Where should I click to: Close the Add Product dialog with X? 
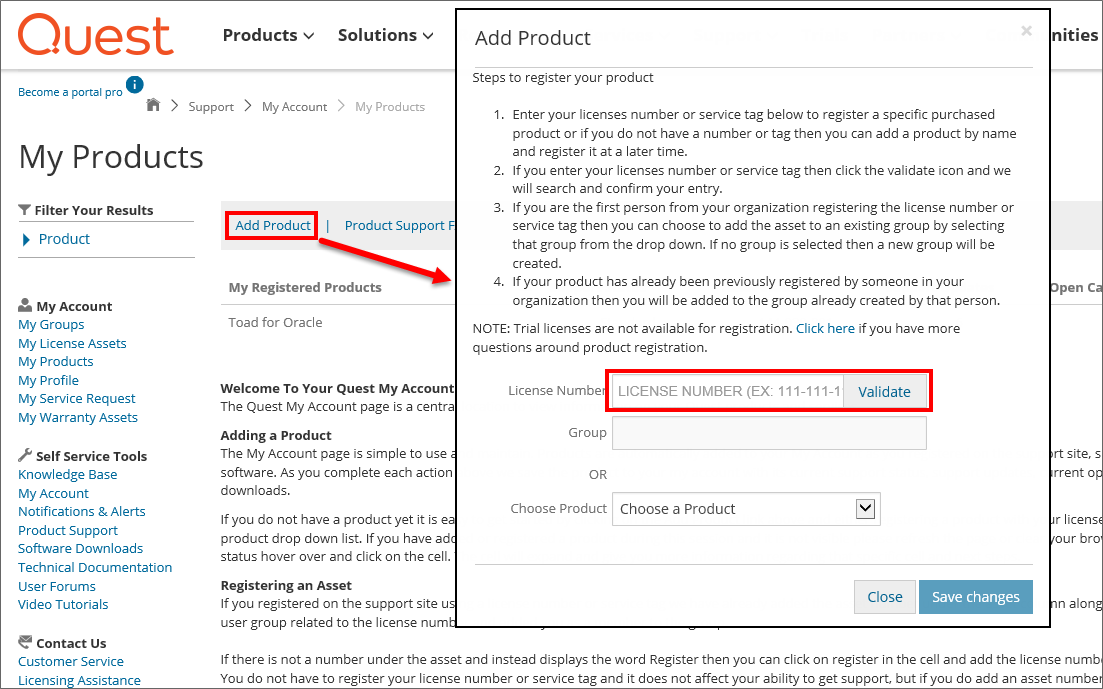[1026, 30]
